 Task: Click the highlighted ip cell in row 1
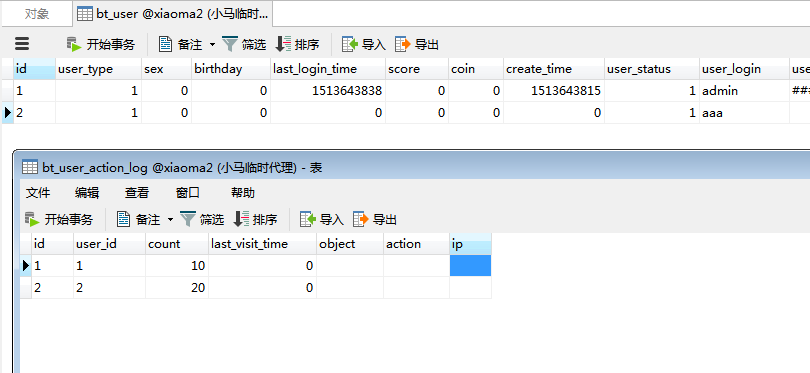click(471, 266)
